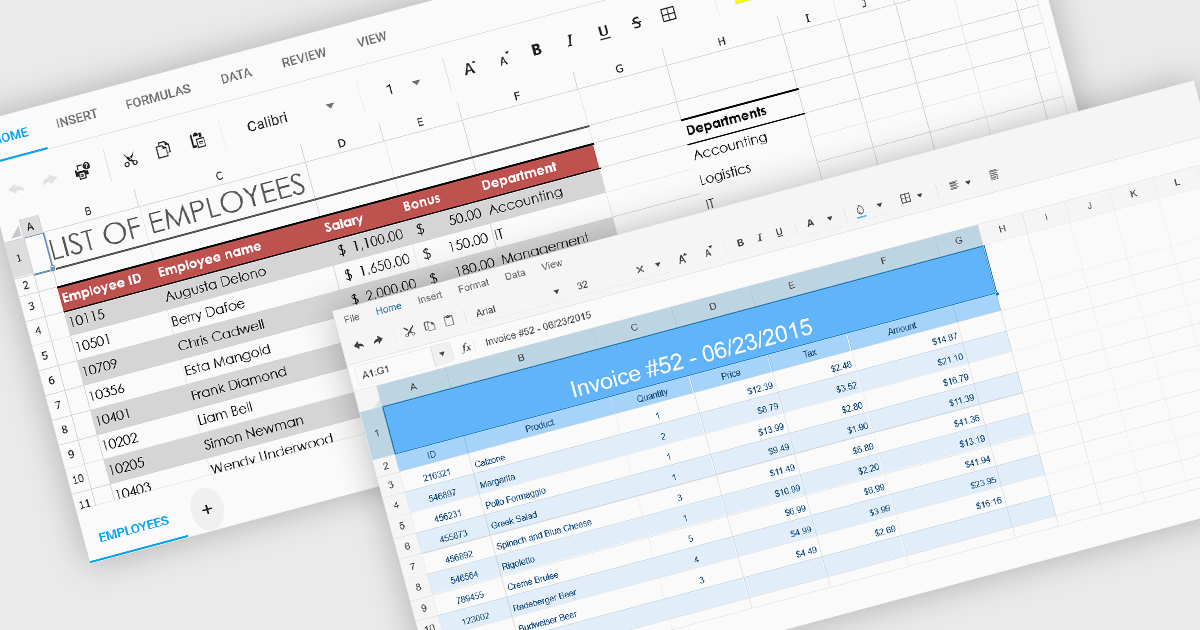Select the EMPLOYEES sheet tab

(133, 523)
